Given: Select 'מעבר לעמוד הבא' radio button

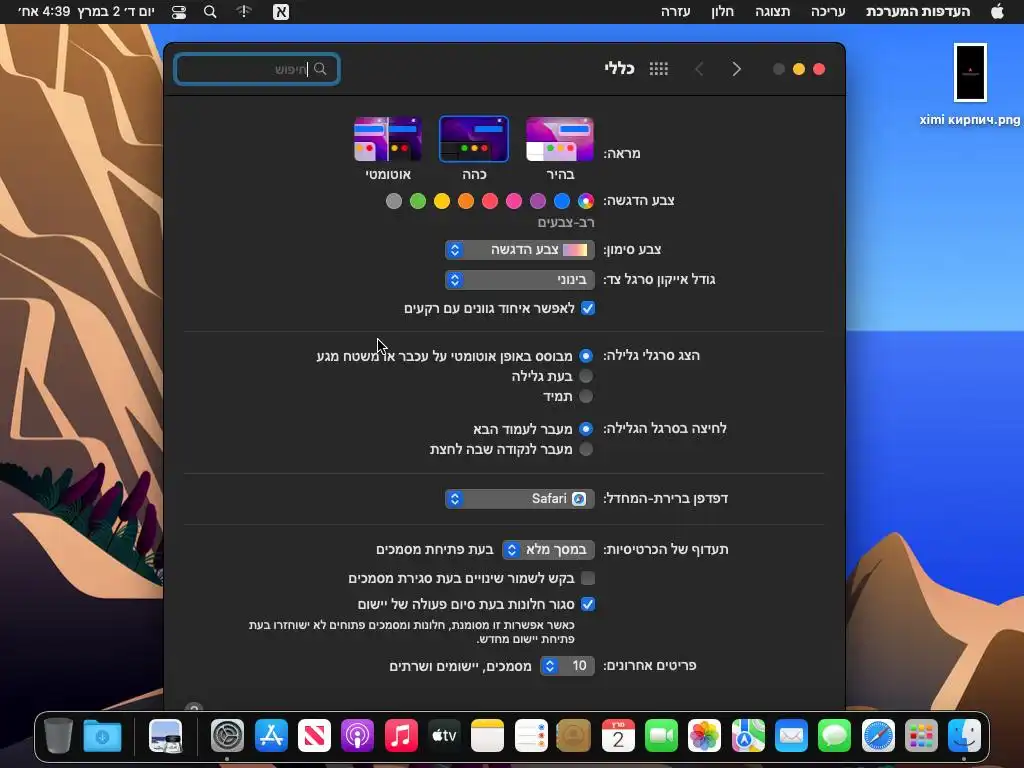Looking at the screenshot, I should pos(586,429).
